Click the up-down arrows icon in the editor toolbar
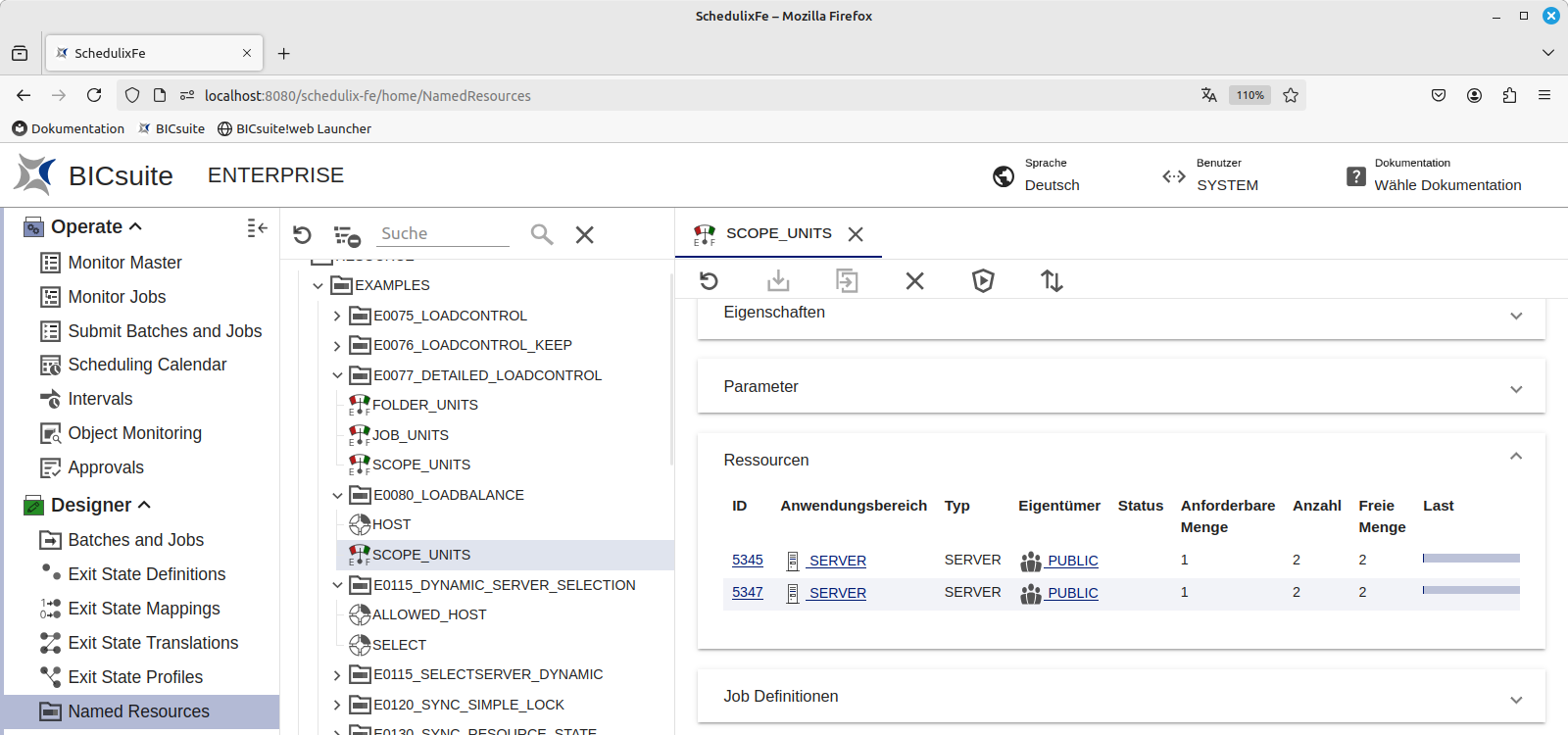1568x735 pixels. 1052,281
